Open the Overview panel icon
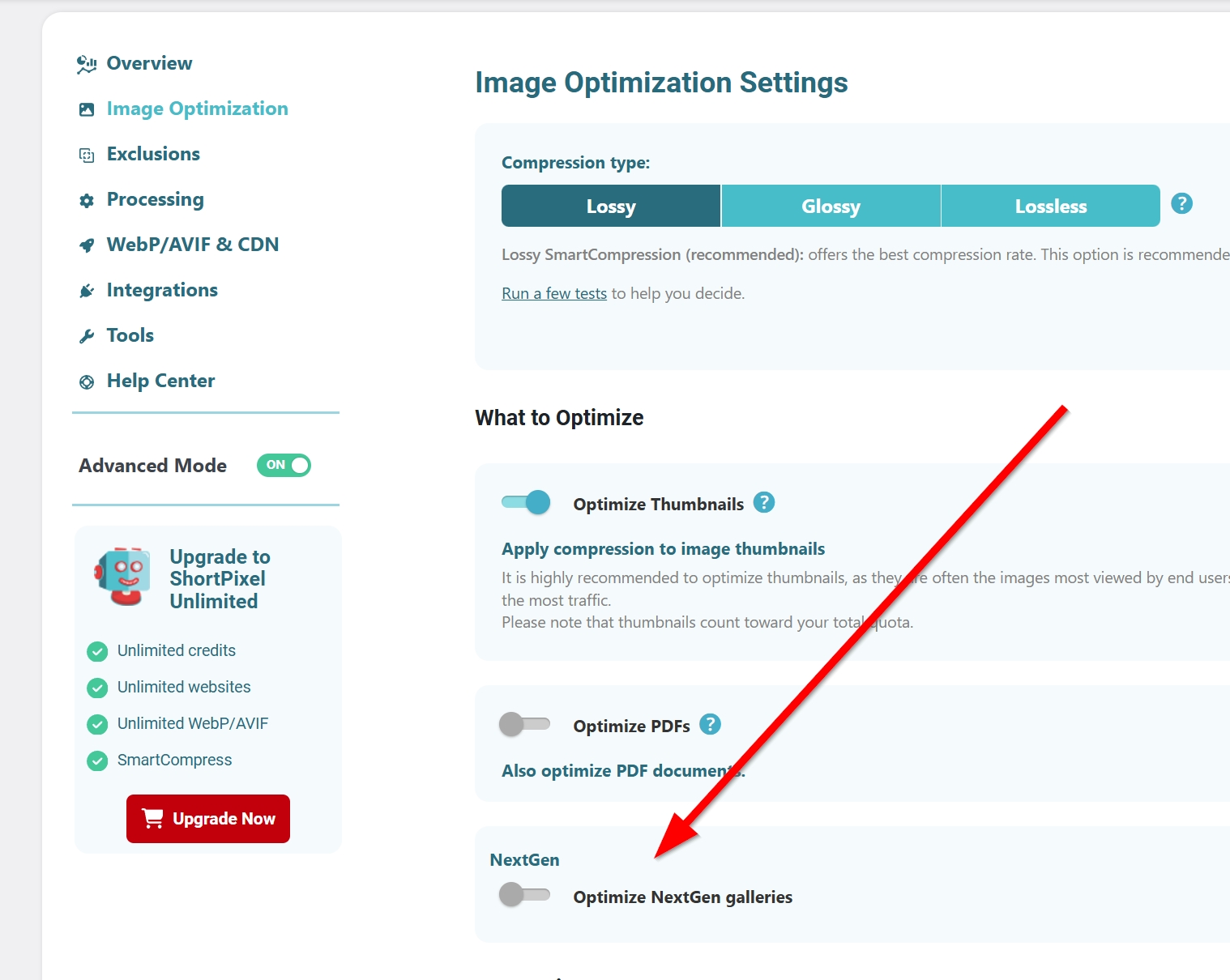 [x=86, y=63]
